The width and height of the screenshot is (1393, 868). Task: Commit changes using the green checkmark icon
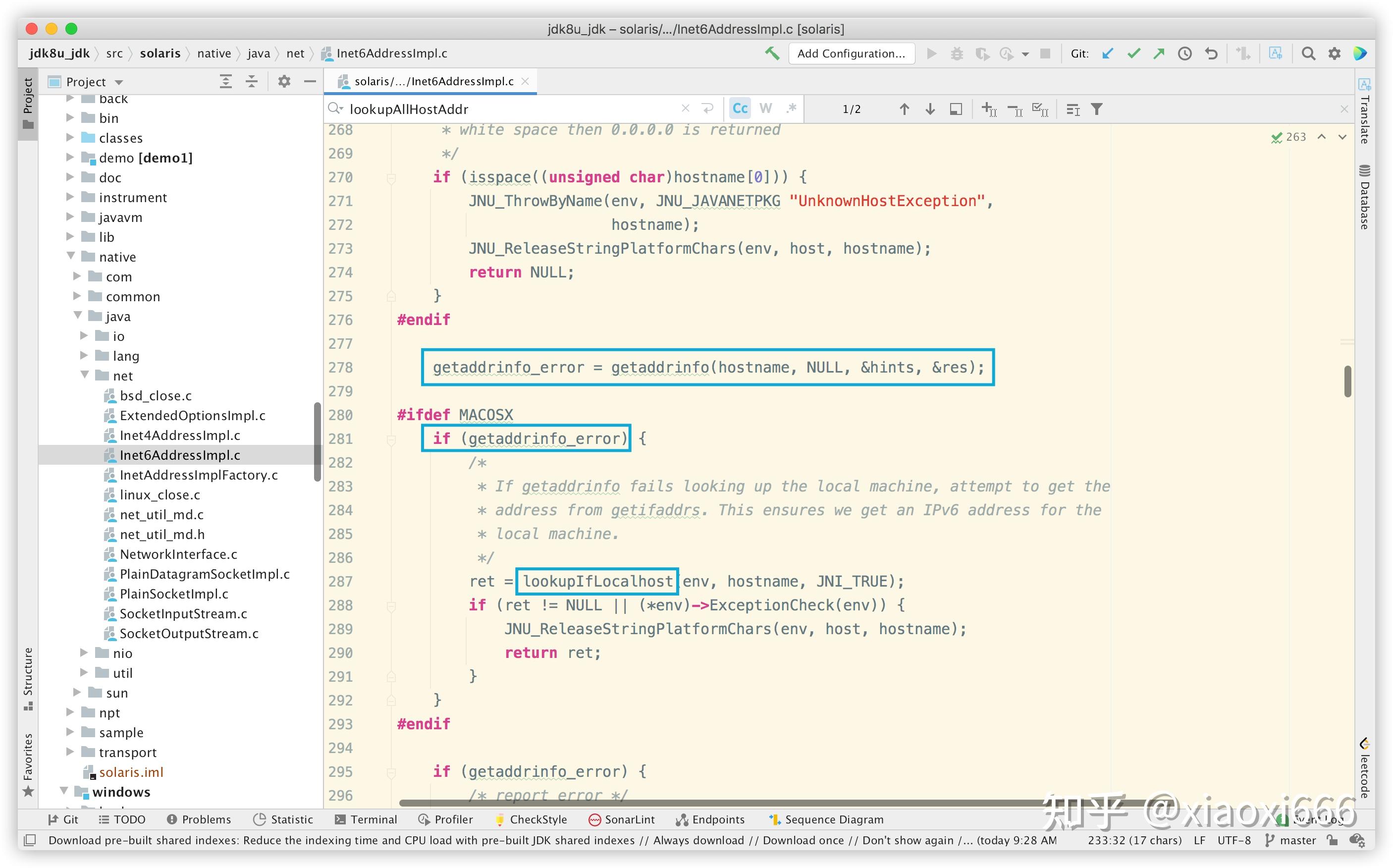(1133, 53)
